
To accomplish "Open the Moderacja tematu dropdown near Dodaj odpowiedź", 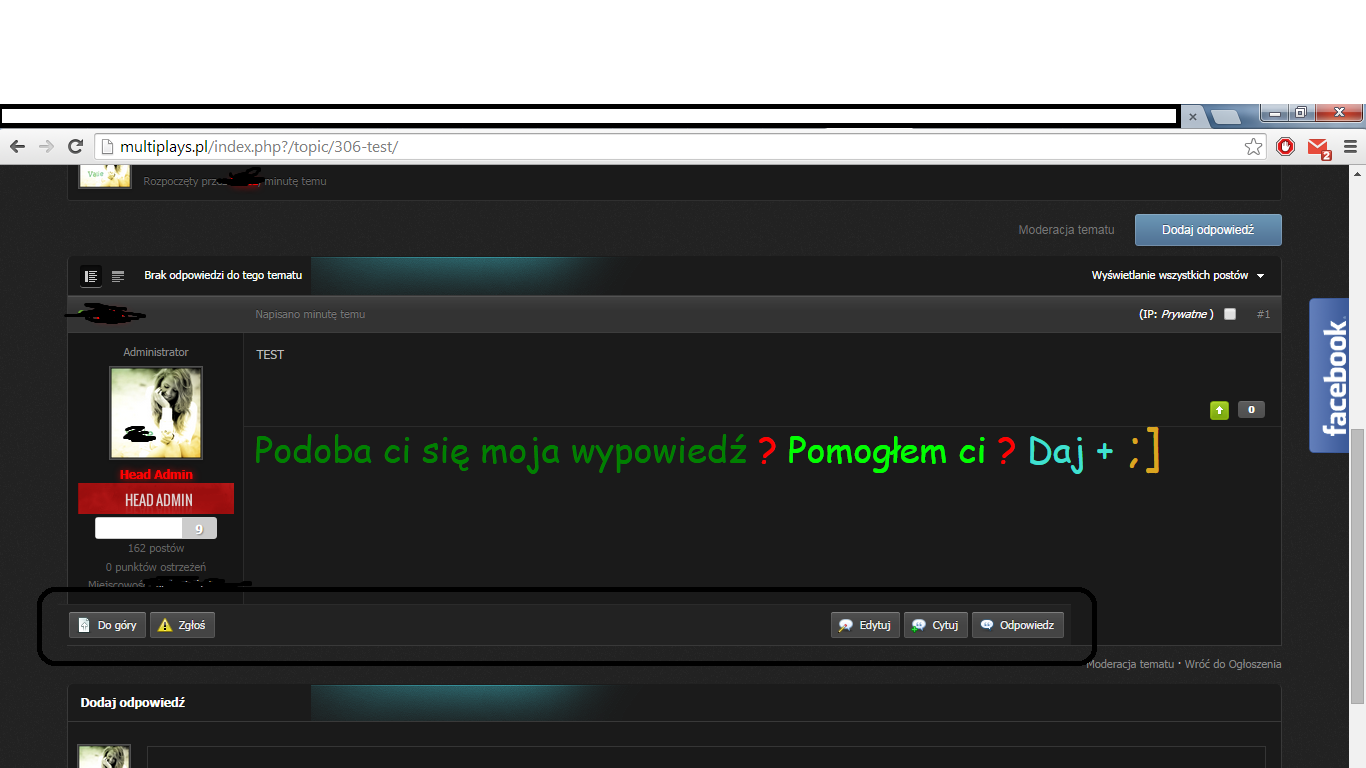I will point(1066,229).
